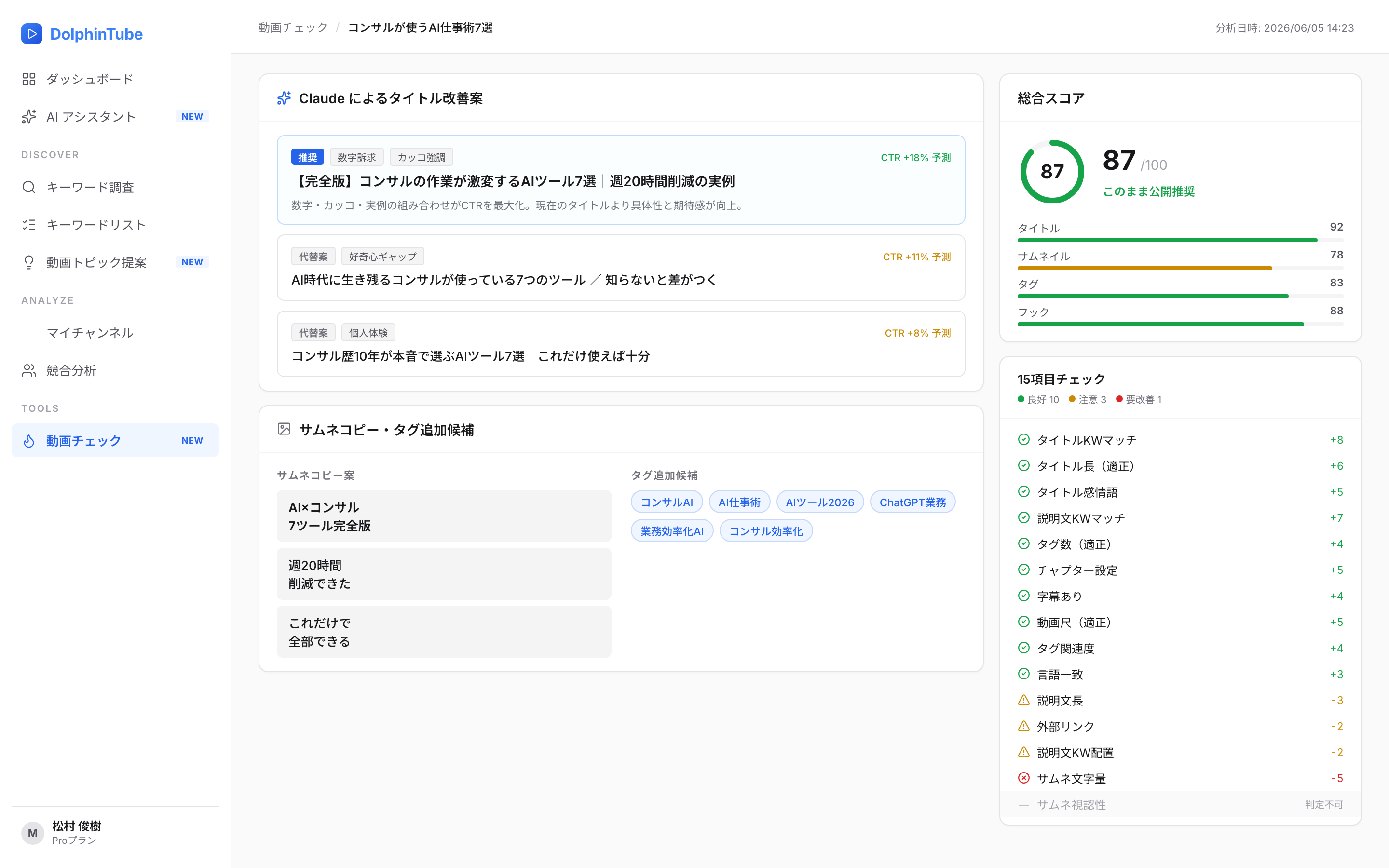This screenshot has width=1389, height=868.
Task: Add the コンサル効率化 tag
Action: click(x=766, y=531)
